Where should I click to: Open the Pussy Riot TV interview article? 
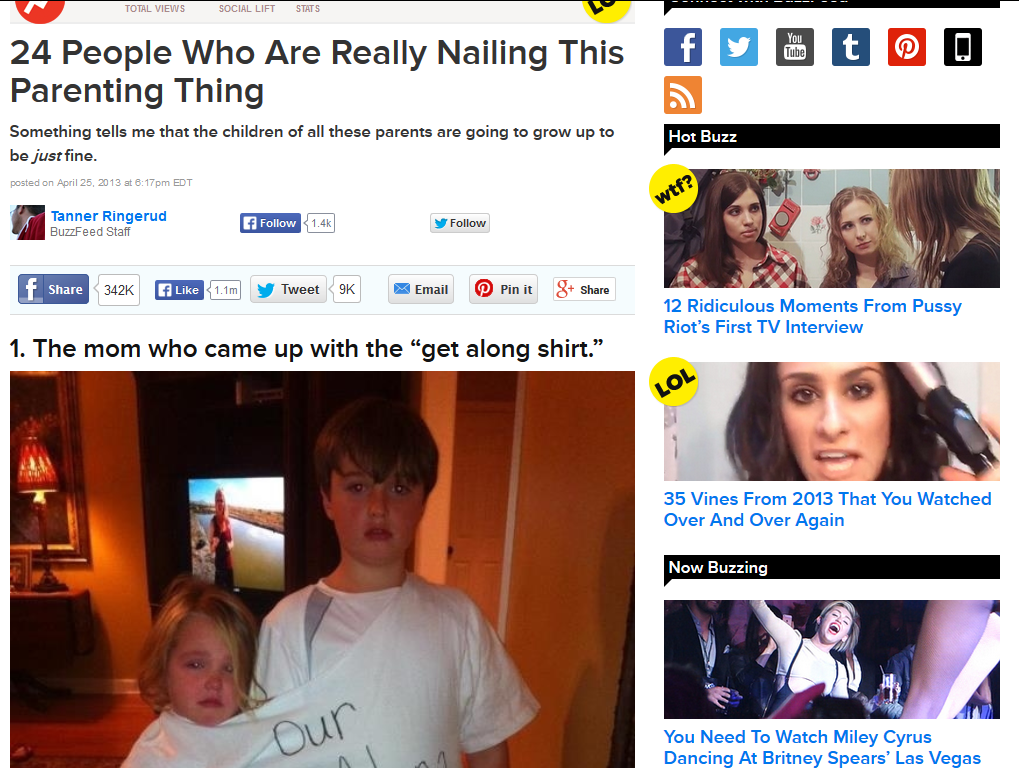(812, 316)
